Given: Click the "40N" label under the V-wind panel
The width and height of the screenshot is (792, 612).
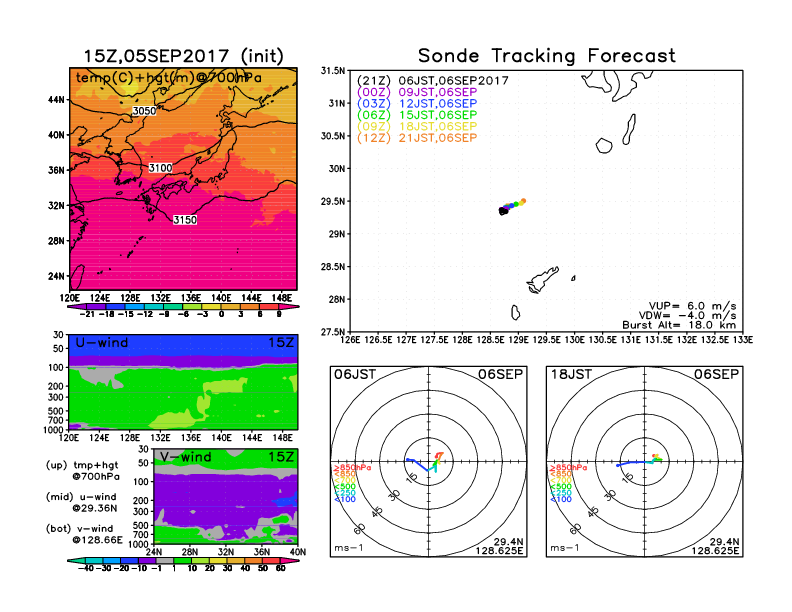Looking at the screenshot, I should 298,552.
